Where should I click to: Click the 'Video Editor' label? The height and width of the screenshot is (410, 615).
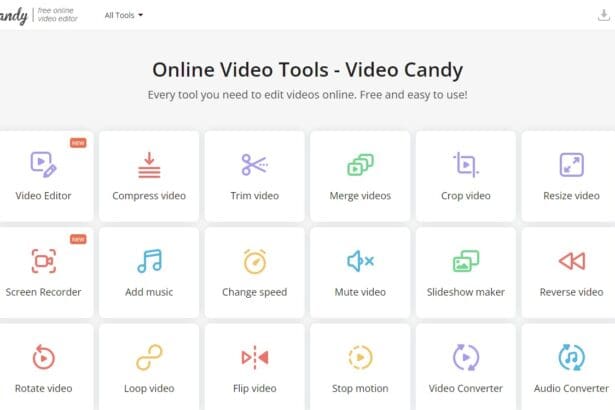coord(43,195)
